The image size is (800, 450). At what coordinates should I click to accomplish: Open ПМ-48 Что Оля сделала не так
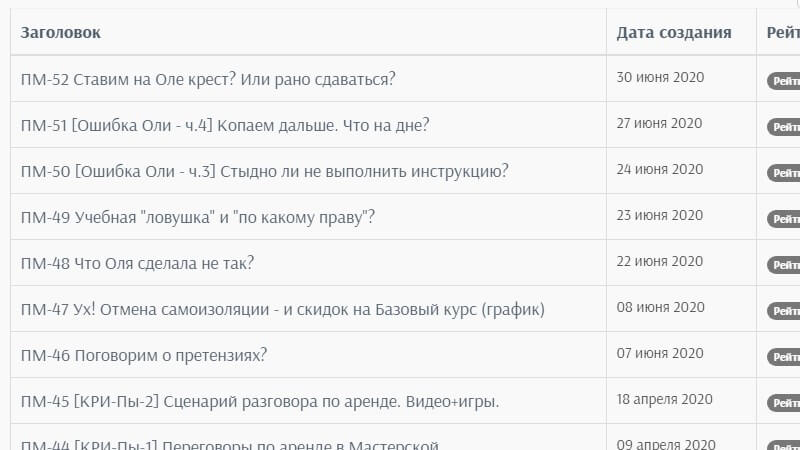point(137,263)
